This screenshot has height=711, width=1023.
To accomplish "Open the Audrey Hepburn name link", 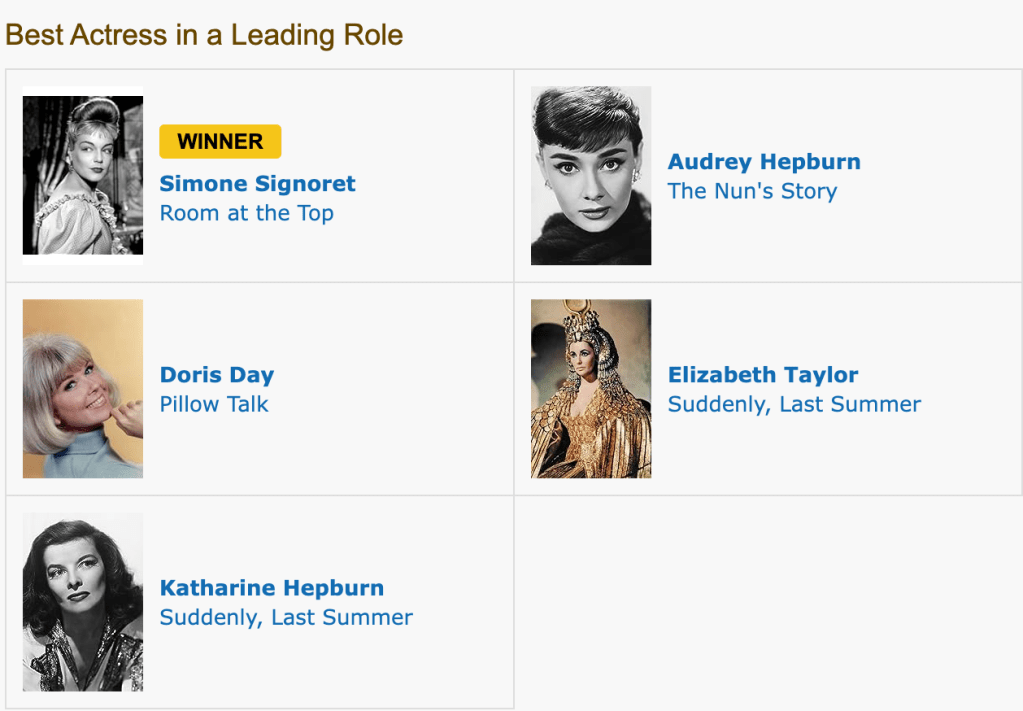I will click(x=764, y=162).
